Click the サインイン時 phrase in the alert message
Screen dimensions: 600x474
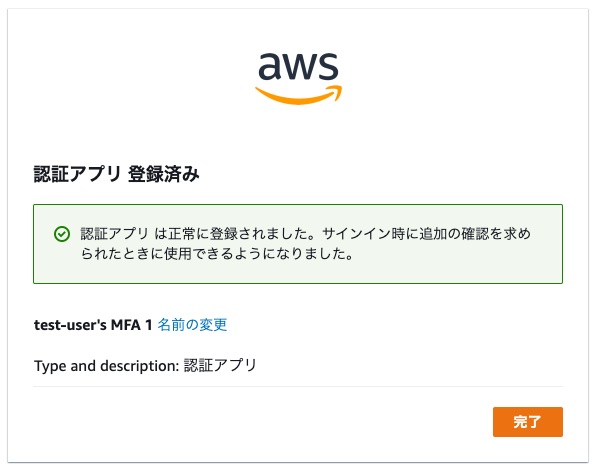coord(364,234)
